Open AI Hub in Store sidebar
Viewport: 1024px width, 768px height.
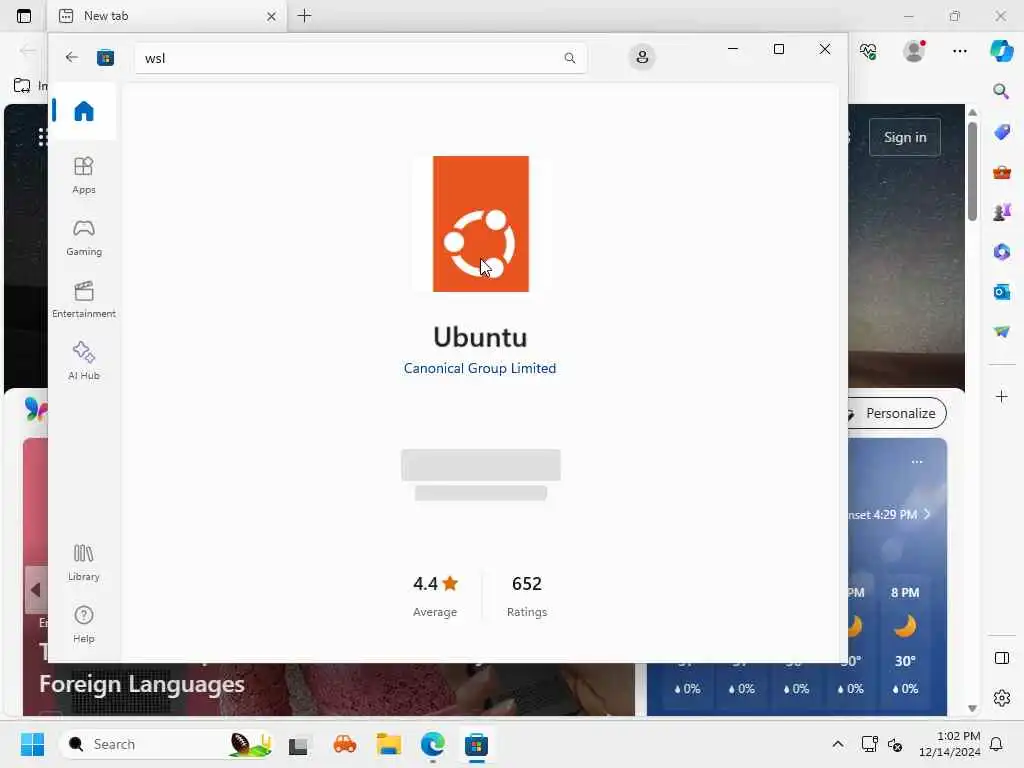tap(84, 360)
